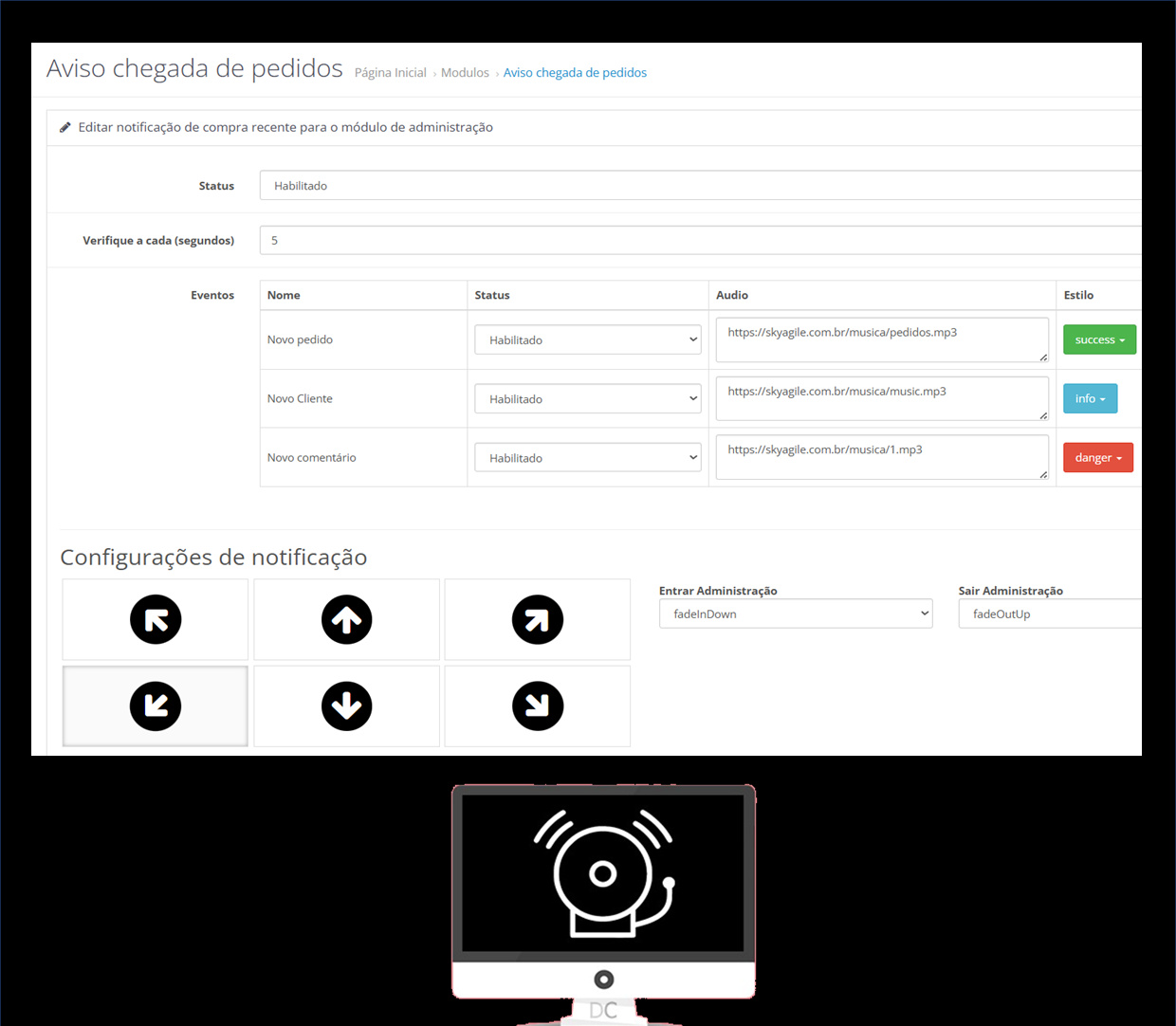Screen dimensions: 1176x1026
Task: Select the down-right arrow notification position
Action: (x=538, y=706)
